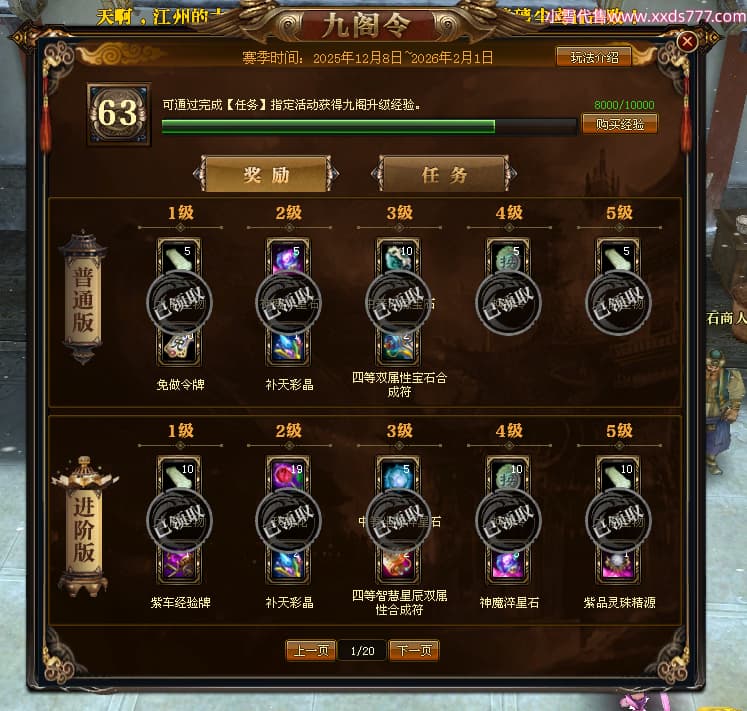Screen dimensions: 747x711
Task: Close the 九阁令 window with red X
Action: coord(687,41)
